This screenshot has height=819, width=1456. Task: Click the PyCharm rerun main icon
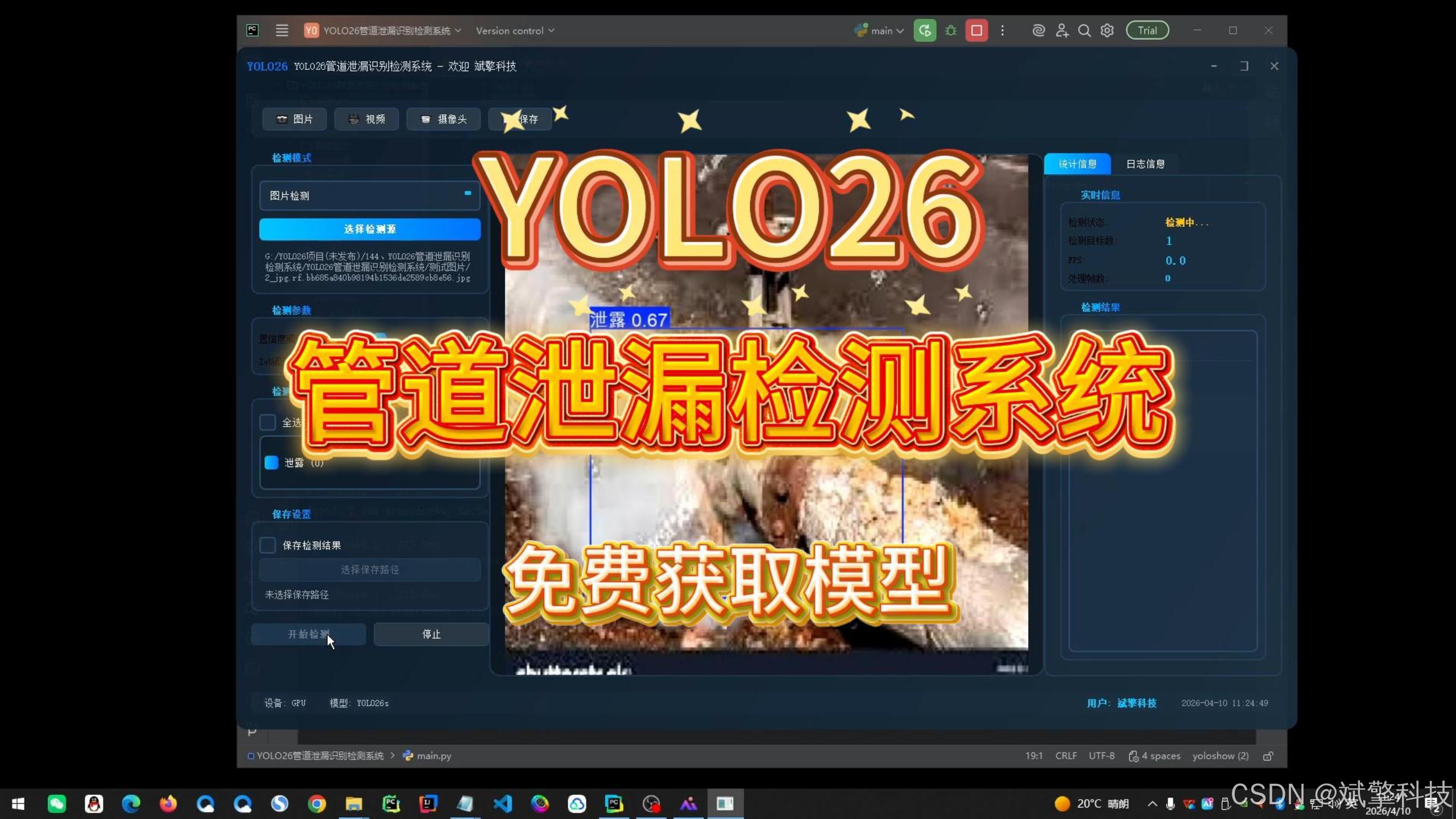(x=925, y=31)
